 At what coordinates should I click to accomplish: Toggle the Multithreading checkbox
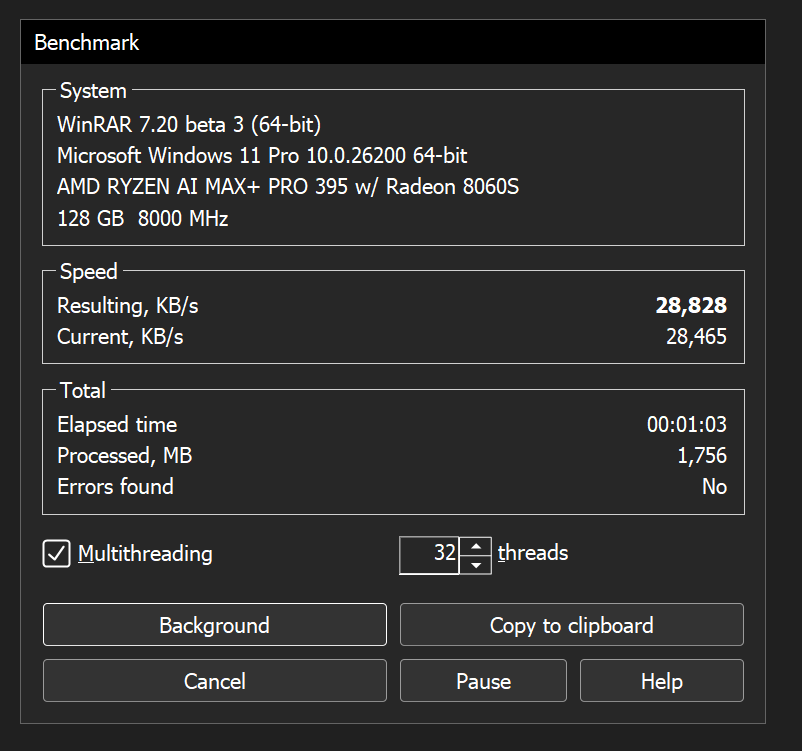point(57,553)
